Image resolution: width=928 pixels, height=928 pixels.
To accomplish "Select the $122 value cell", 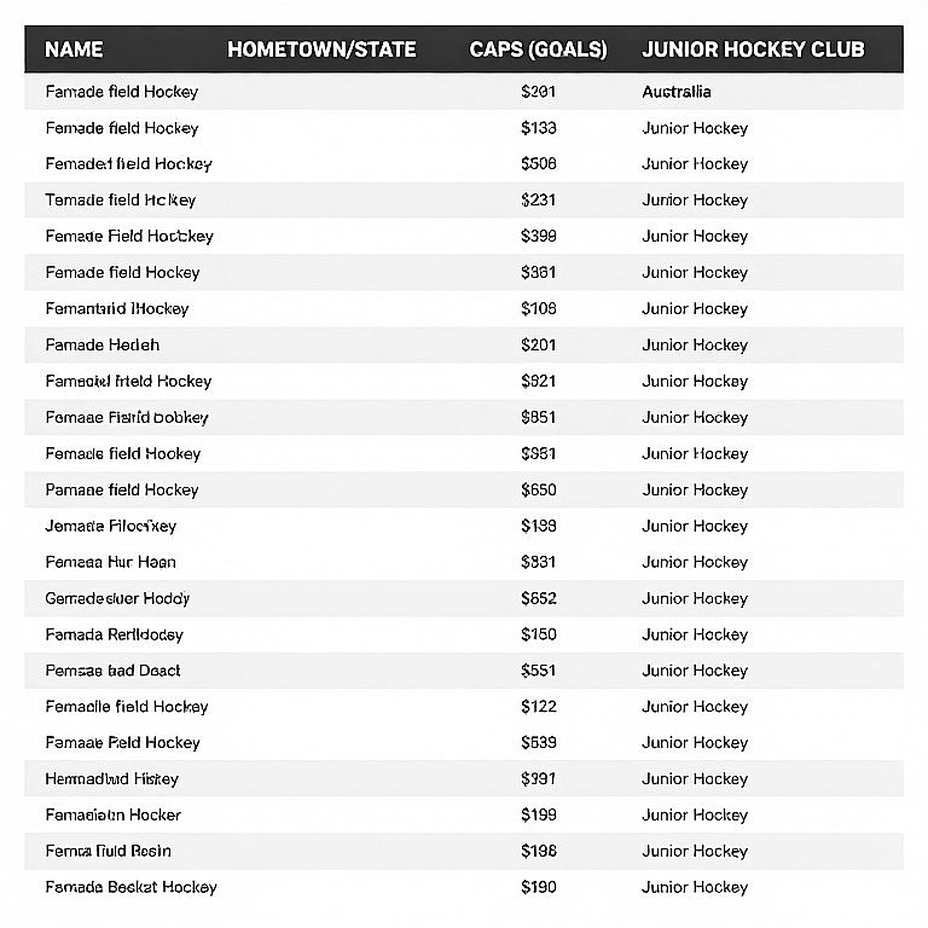I will (539, 707).
